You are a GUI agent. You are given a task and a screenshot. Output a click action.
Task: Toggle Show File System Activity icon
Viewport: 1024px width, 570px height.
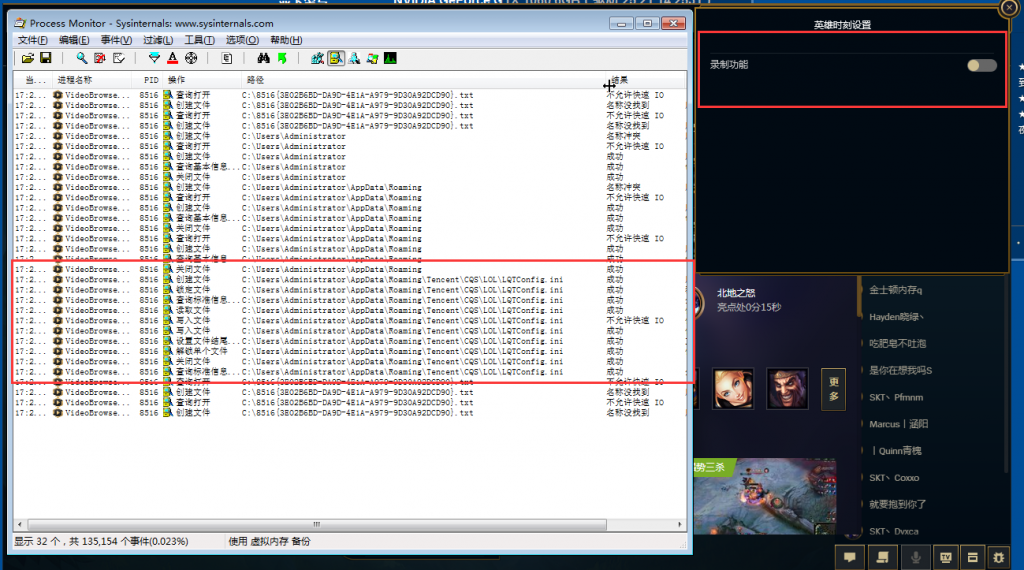click(336, 58)
